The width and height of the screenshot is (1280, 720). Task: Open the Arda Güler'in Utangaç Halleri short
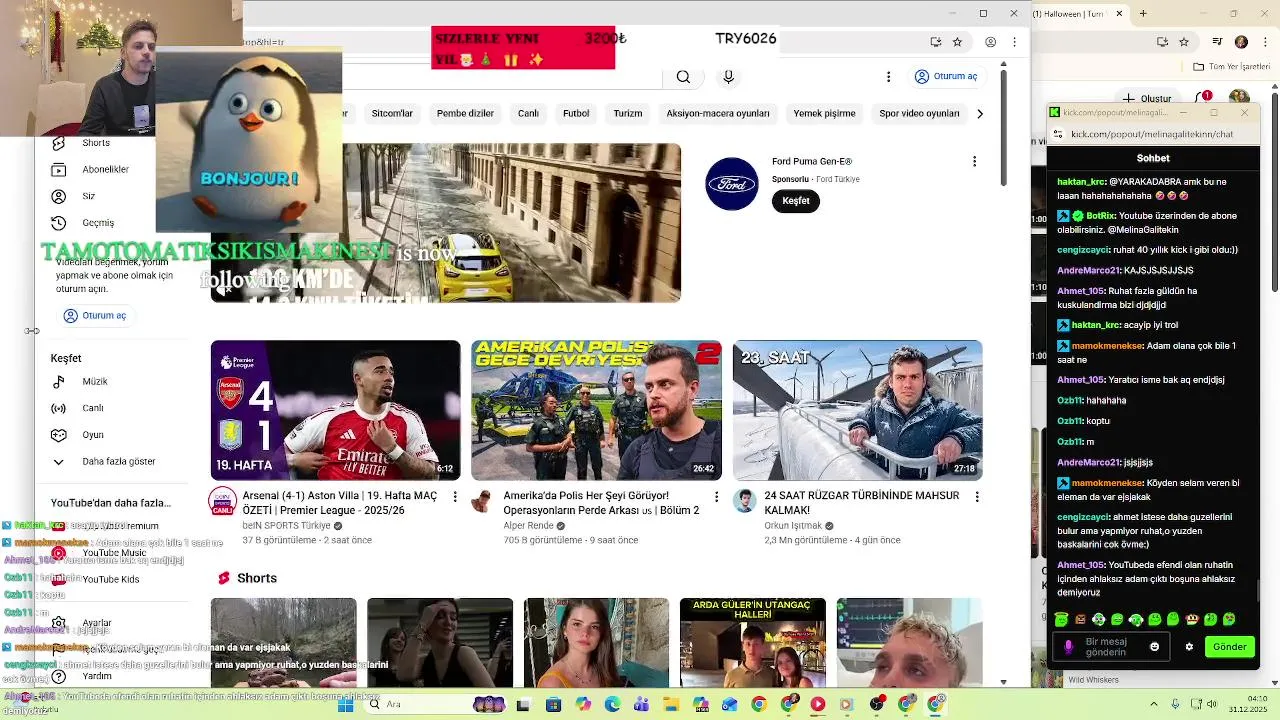coord(753,643)
